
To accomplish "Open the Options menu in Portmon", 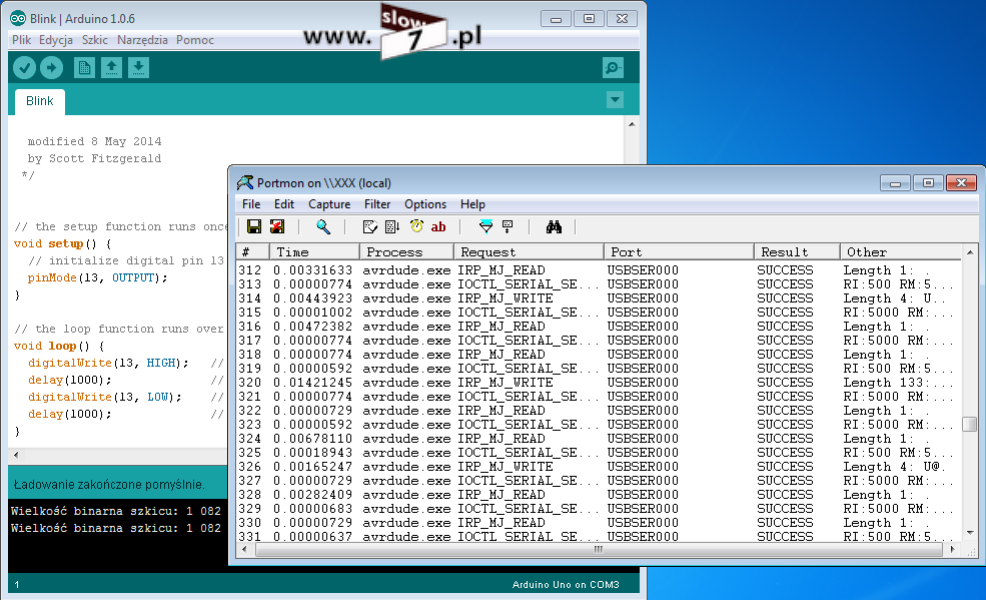I will click(425, 204).
